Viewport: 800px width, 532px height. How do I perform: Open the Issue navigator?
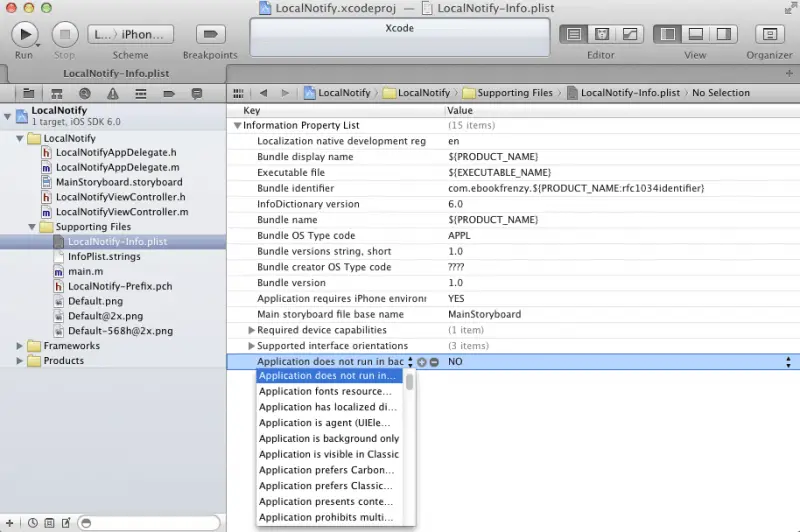tap(113, 93)
